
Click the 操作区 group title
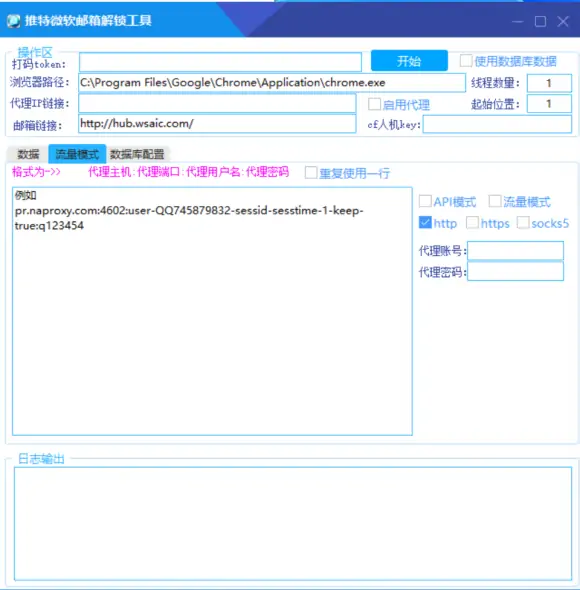[x=35, y=52]
